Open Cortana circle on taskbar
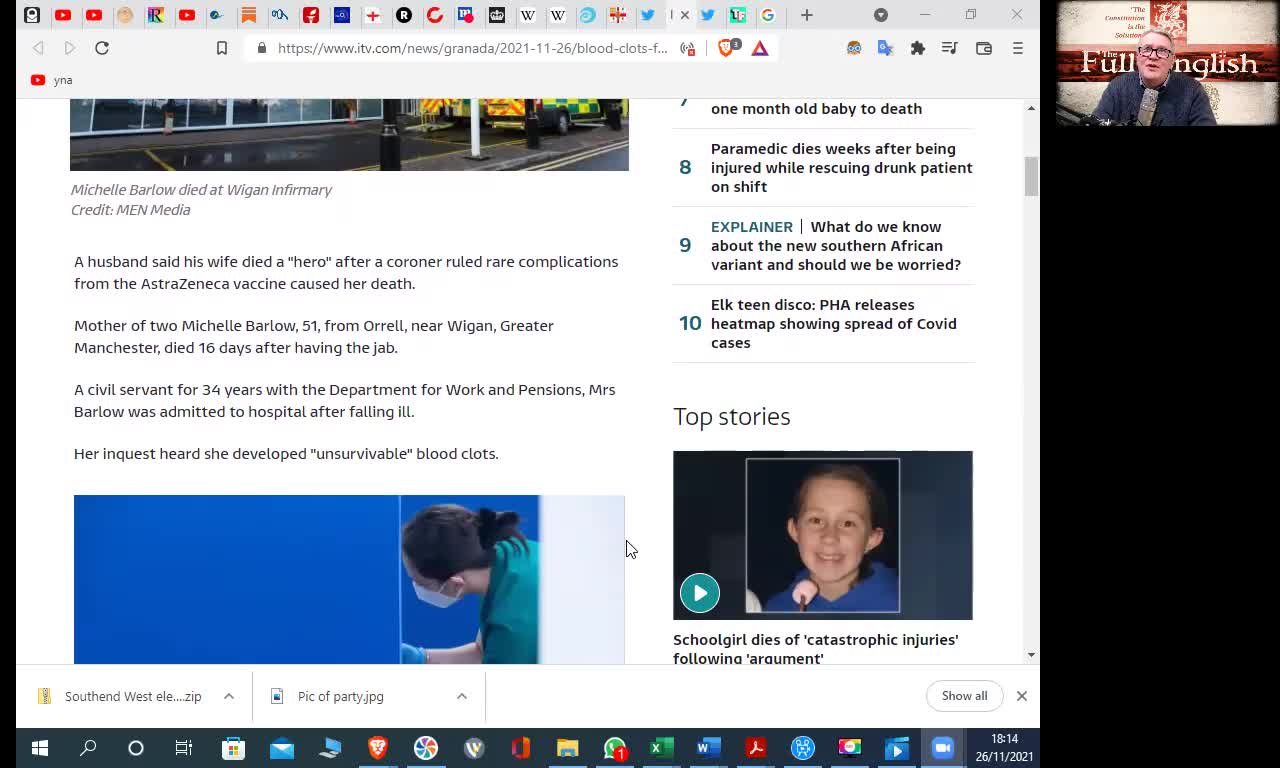 [136, 748]
